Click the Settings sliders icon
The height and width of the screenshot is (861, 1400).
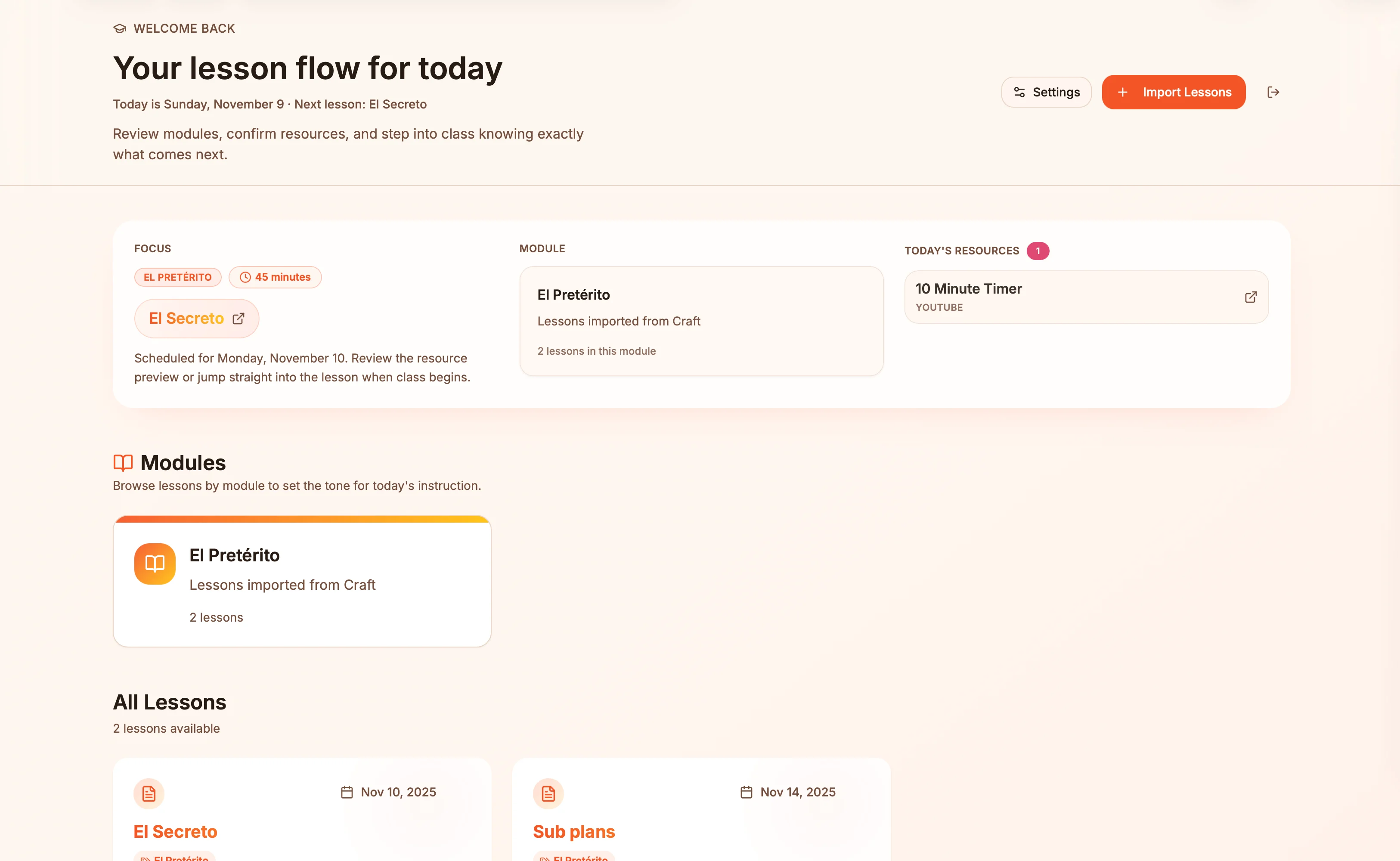pyautogui.click(x=1019, y=92)
